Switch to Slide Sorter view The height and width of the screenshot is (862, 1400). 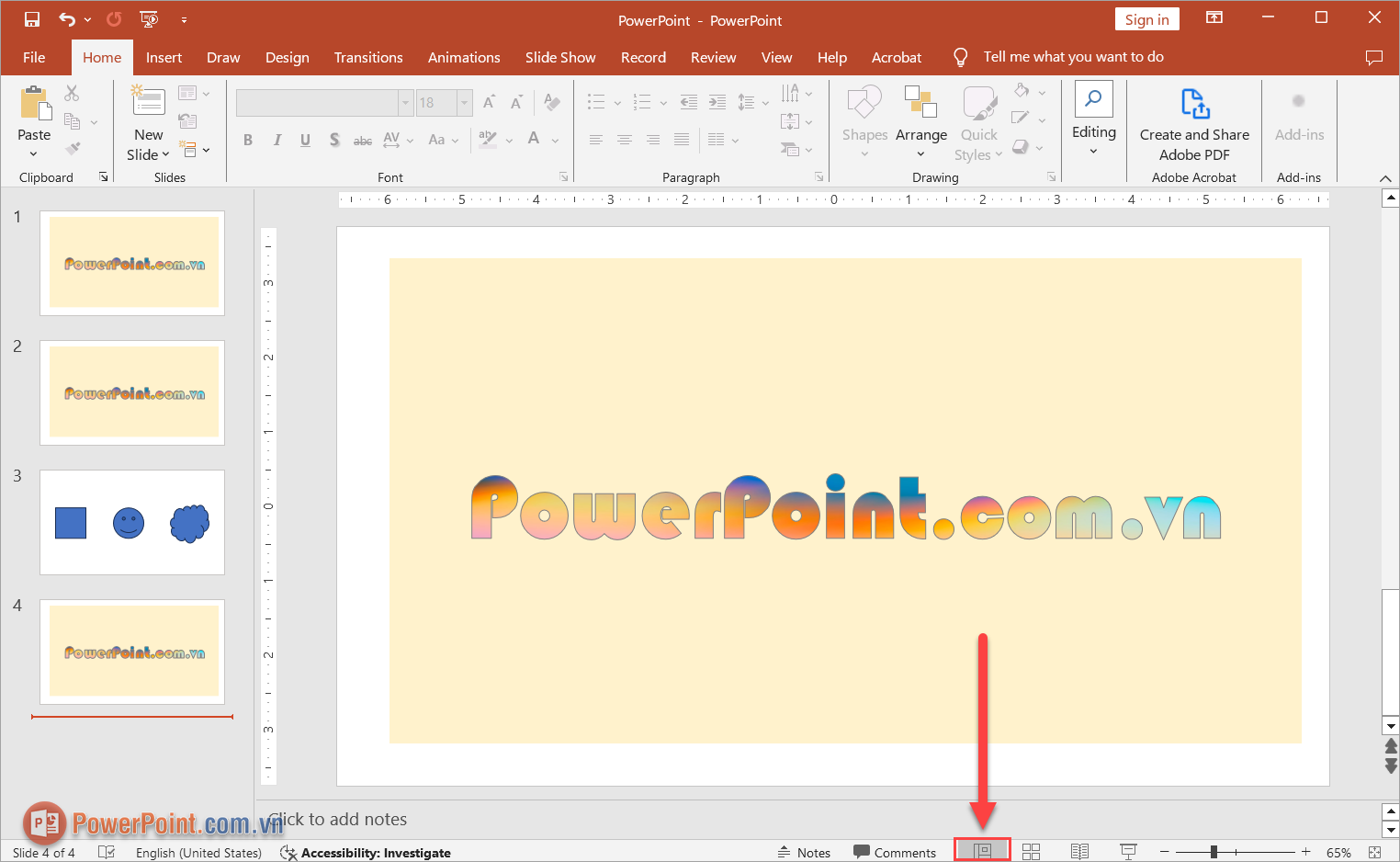1032,852
